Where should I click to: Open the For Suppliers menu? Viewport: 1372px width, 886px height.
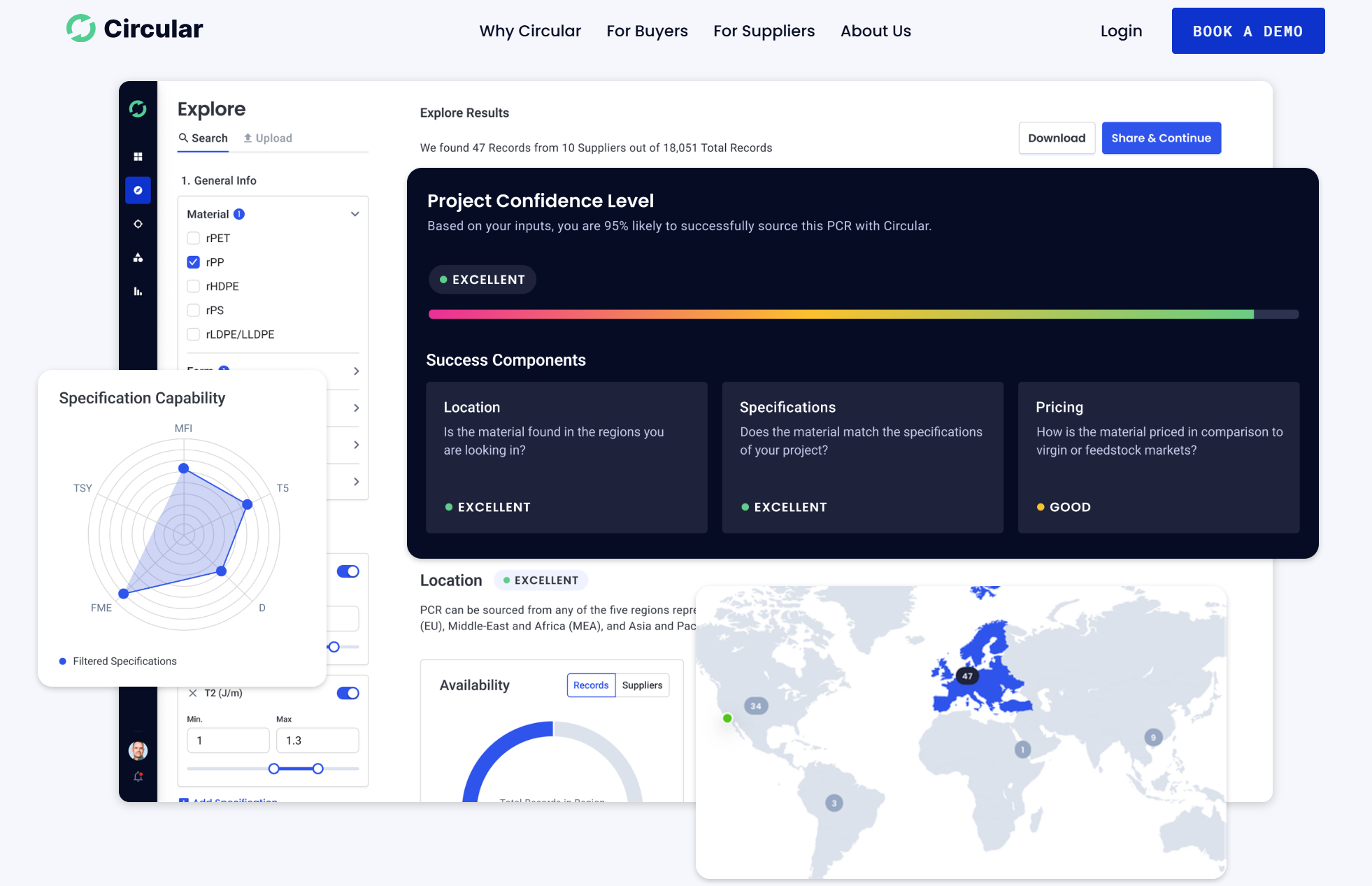(x=764, y=31)
